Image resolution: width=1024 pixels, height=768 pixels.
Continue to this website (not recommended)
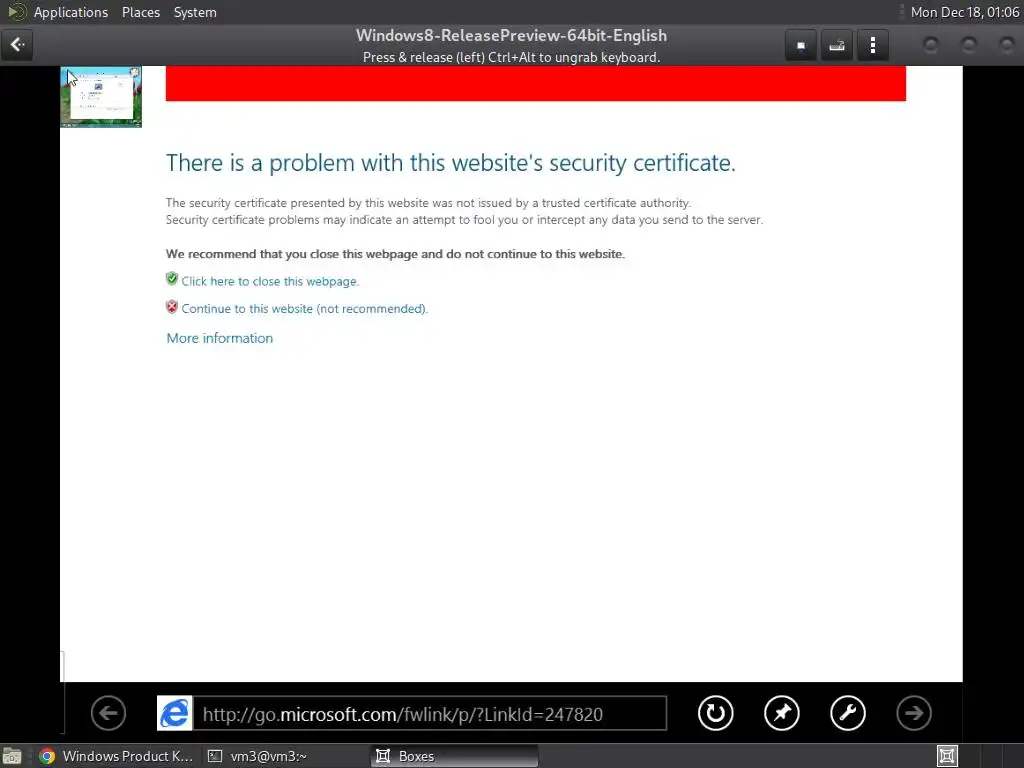point(304,309)
